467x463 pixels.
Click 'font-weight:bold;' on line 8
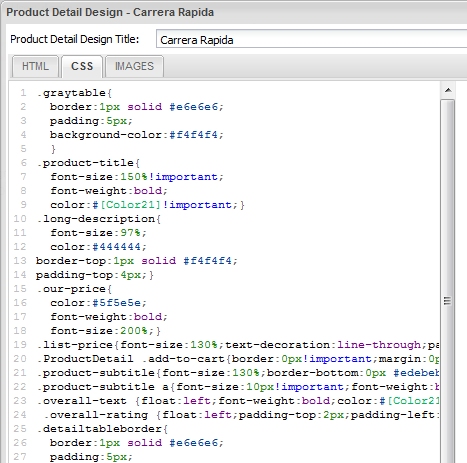[x=109, y=191]
